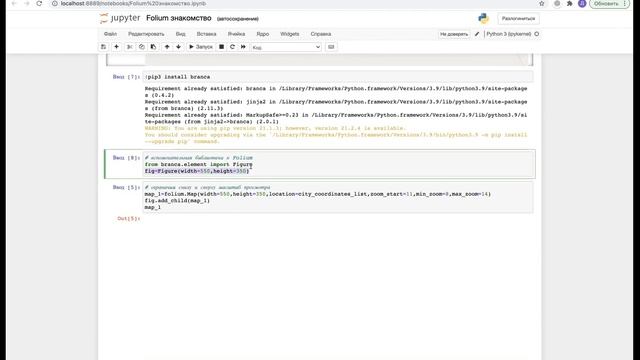Run the cell with the Запуск button
This screenshot has width=640, height=360.
pyautogui.click(x=200, y=47)
